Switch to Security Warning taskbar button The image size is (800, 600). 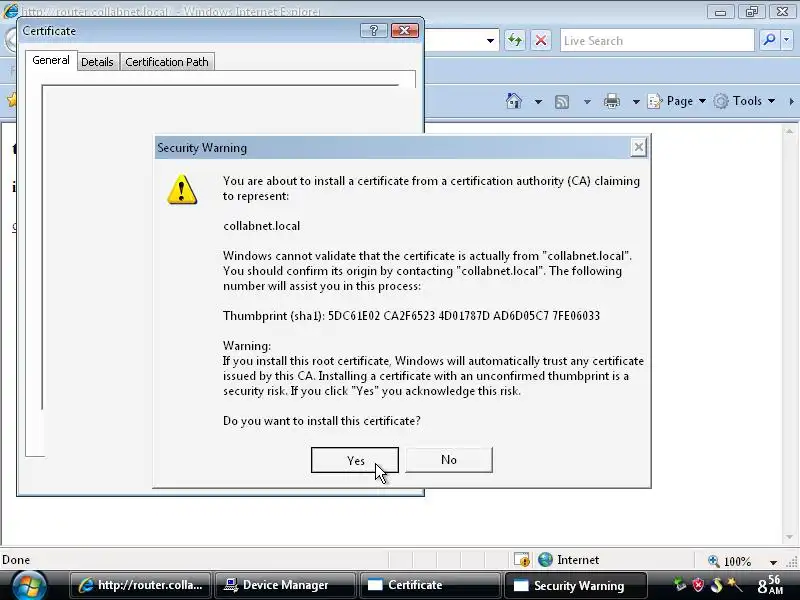click(x=575, y=585)
